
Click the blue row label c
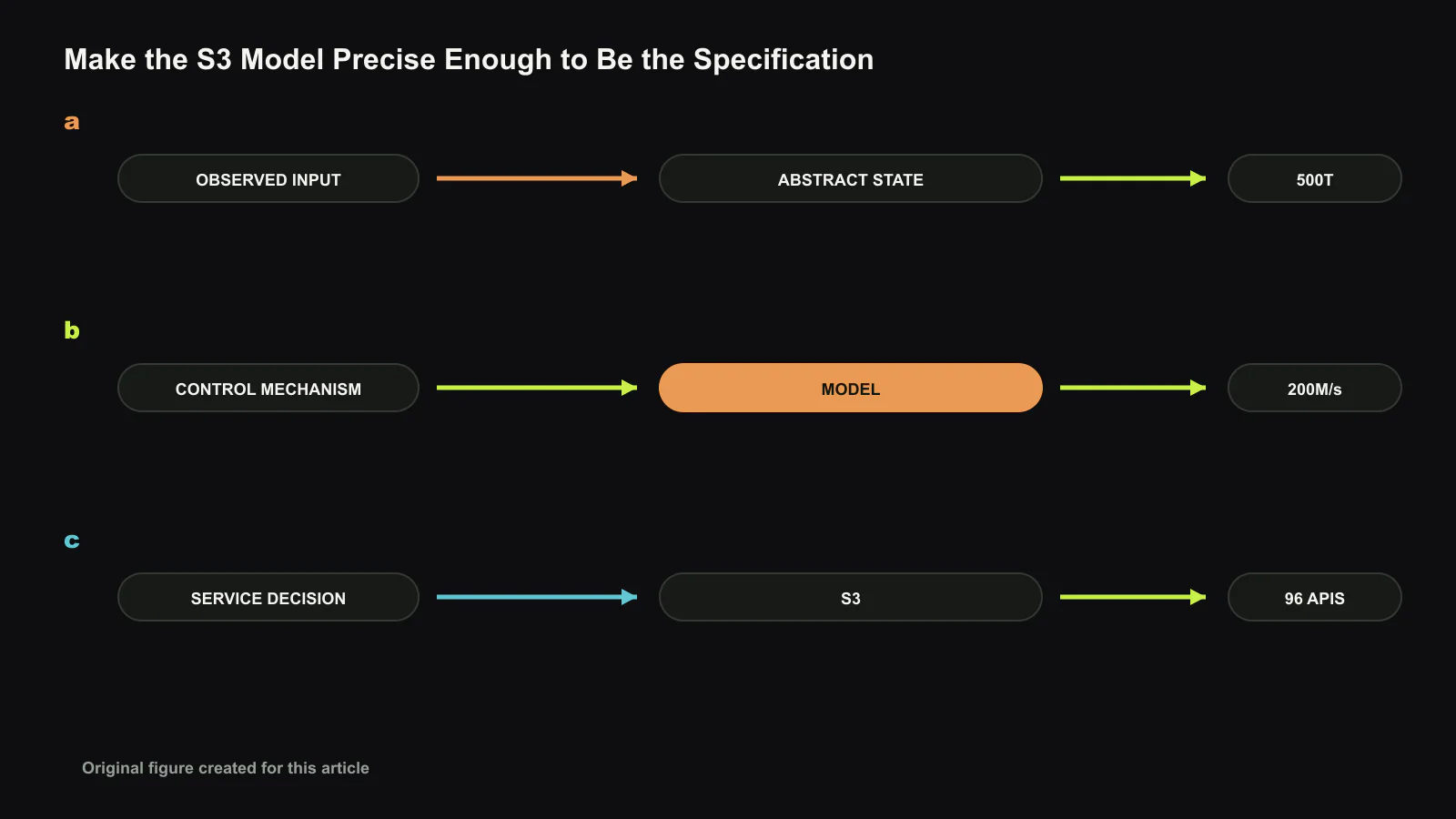pyautogui.click(x=72, y=541)
